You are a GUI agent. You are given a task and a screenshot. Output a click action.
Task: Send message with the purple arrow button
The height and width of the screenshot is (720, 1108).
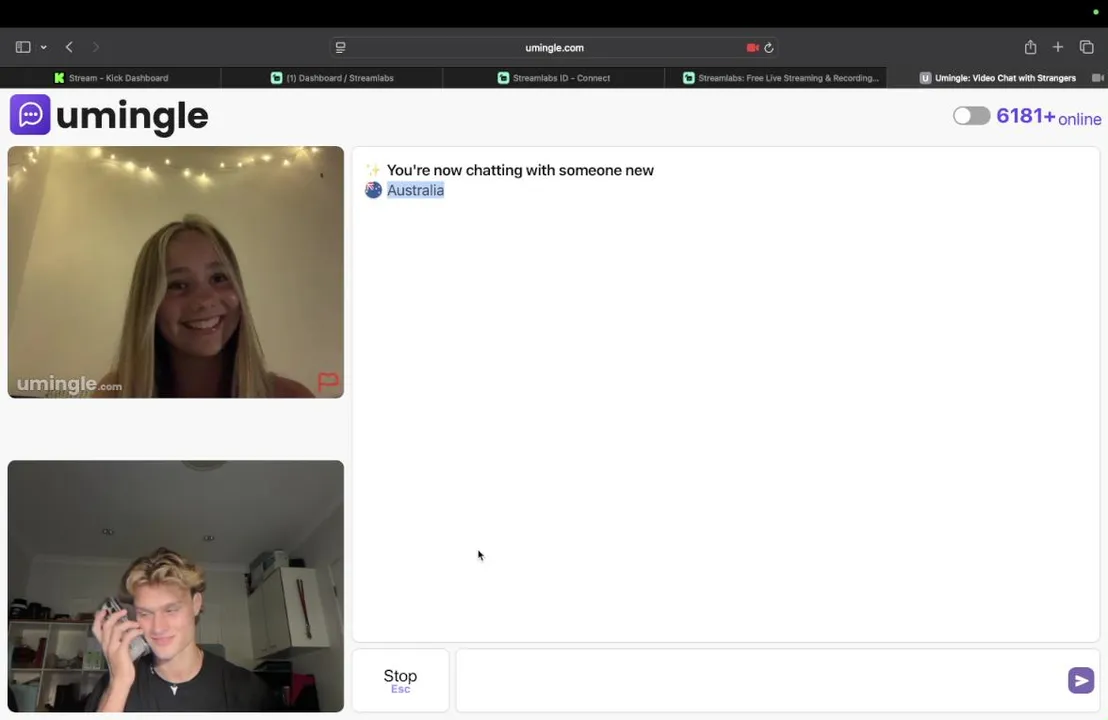point(1080,680)
